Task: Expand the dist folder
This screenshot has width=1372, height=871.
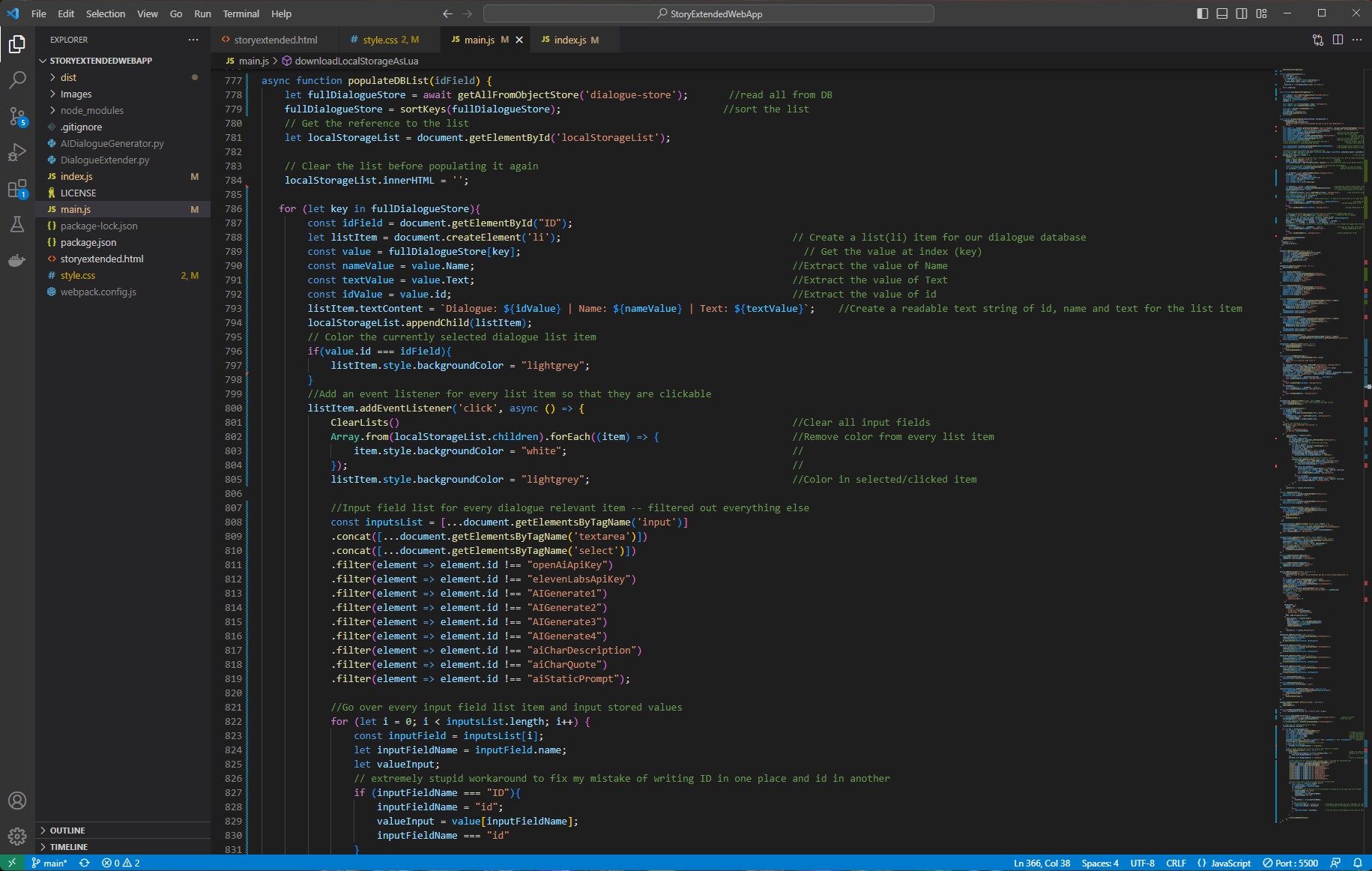Action: [68, 77]
